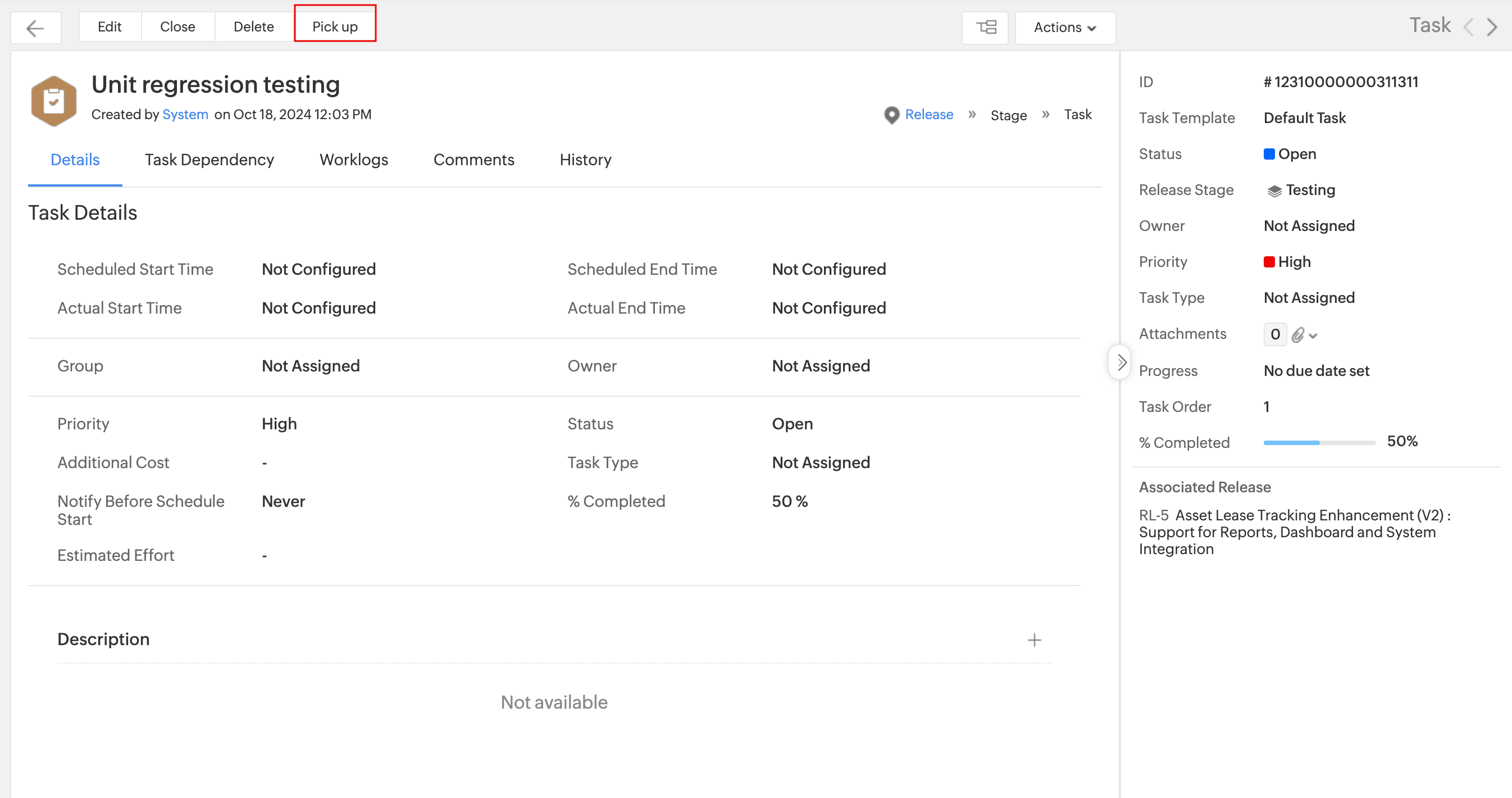The image size is (1512, 798).
Task: Click the System creator link
Action: pyautogui.click(x=185, y=115)
